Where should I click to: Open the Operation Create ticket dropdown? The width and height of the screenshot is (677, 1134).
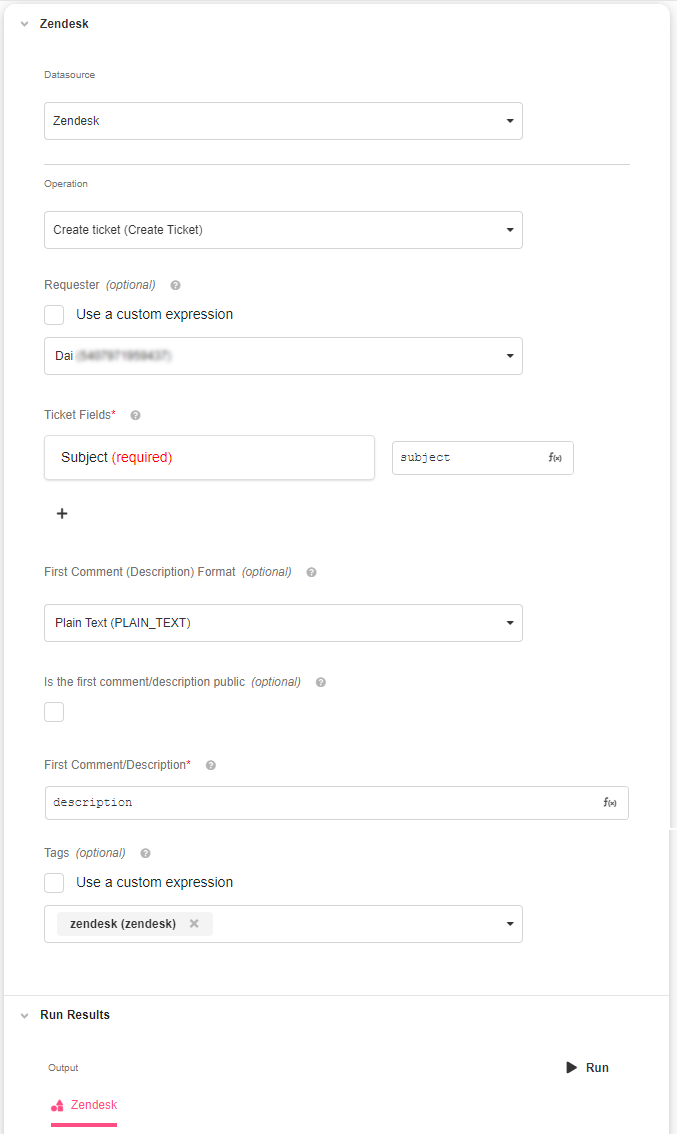(283, 230)
